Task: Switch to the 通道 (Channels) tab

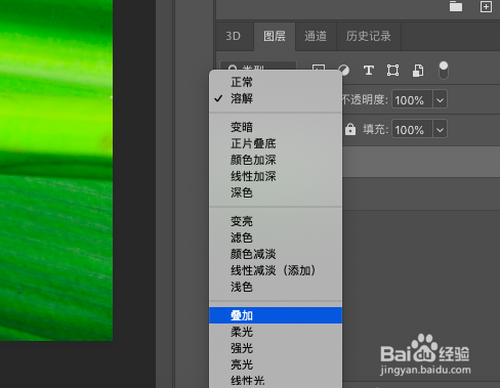Action: [x=315, y=36]
